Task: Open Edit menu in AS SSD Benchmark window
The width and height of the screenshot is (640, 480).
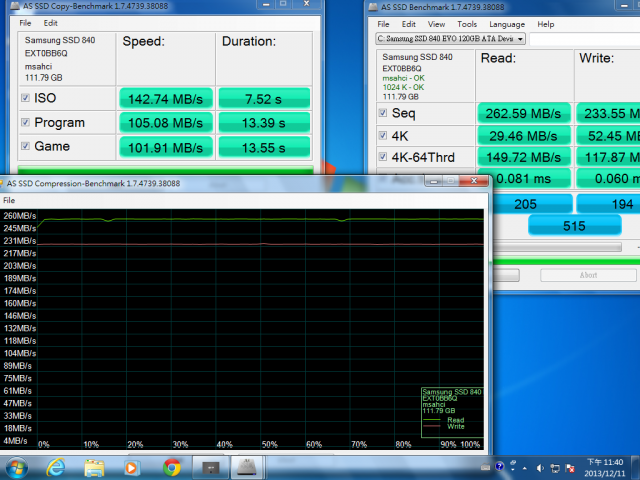Action: [x=409, y=24]
